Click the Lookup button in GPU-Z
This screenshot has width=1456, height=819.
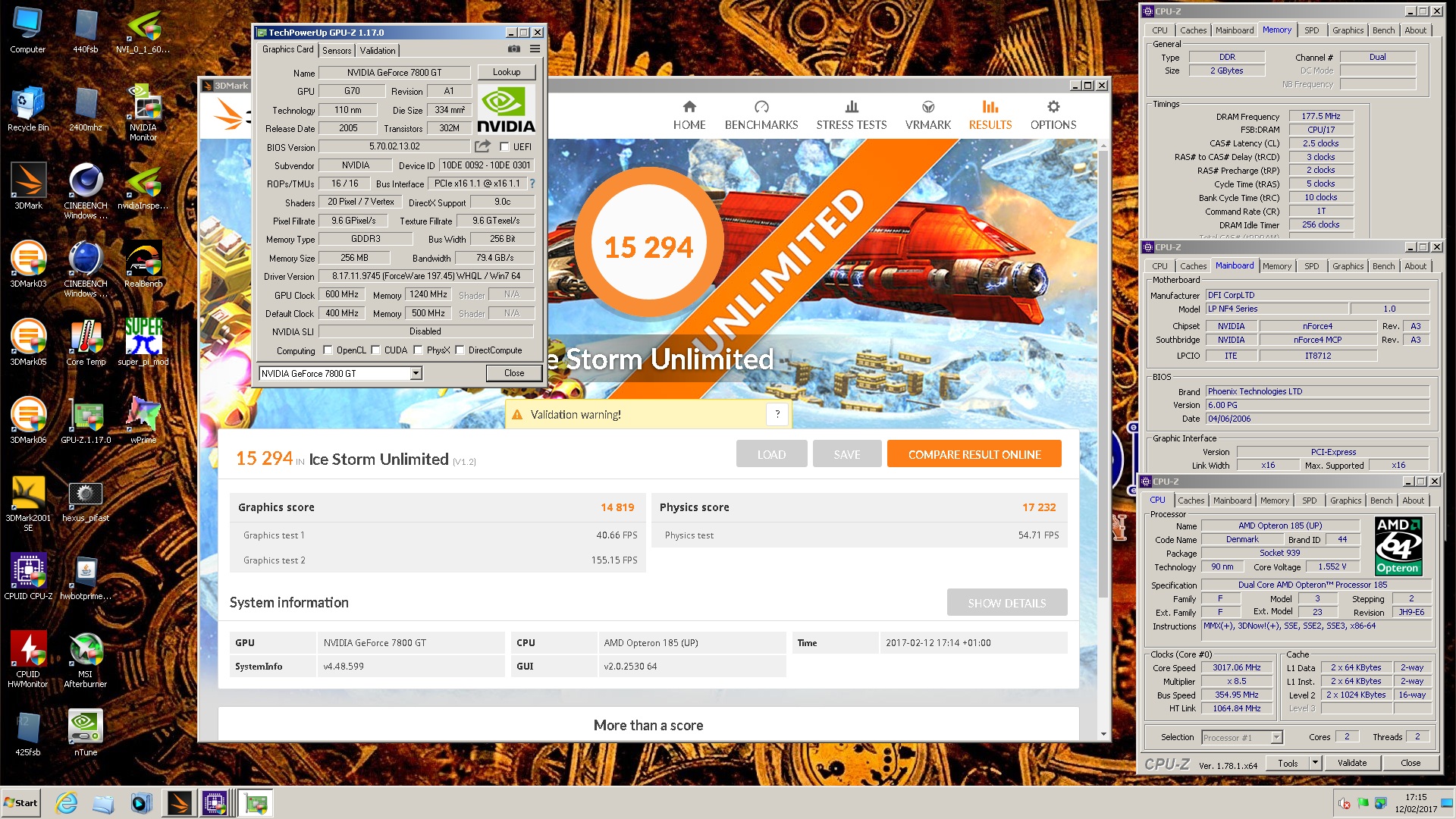[507, 72]
